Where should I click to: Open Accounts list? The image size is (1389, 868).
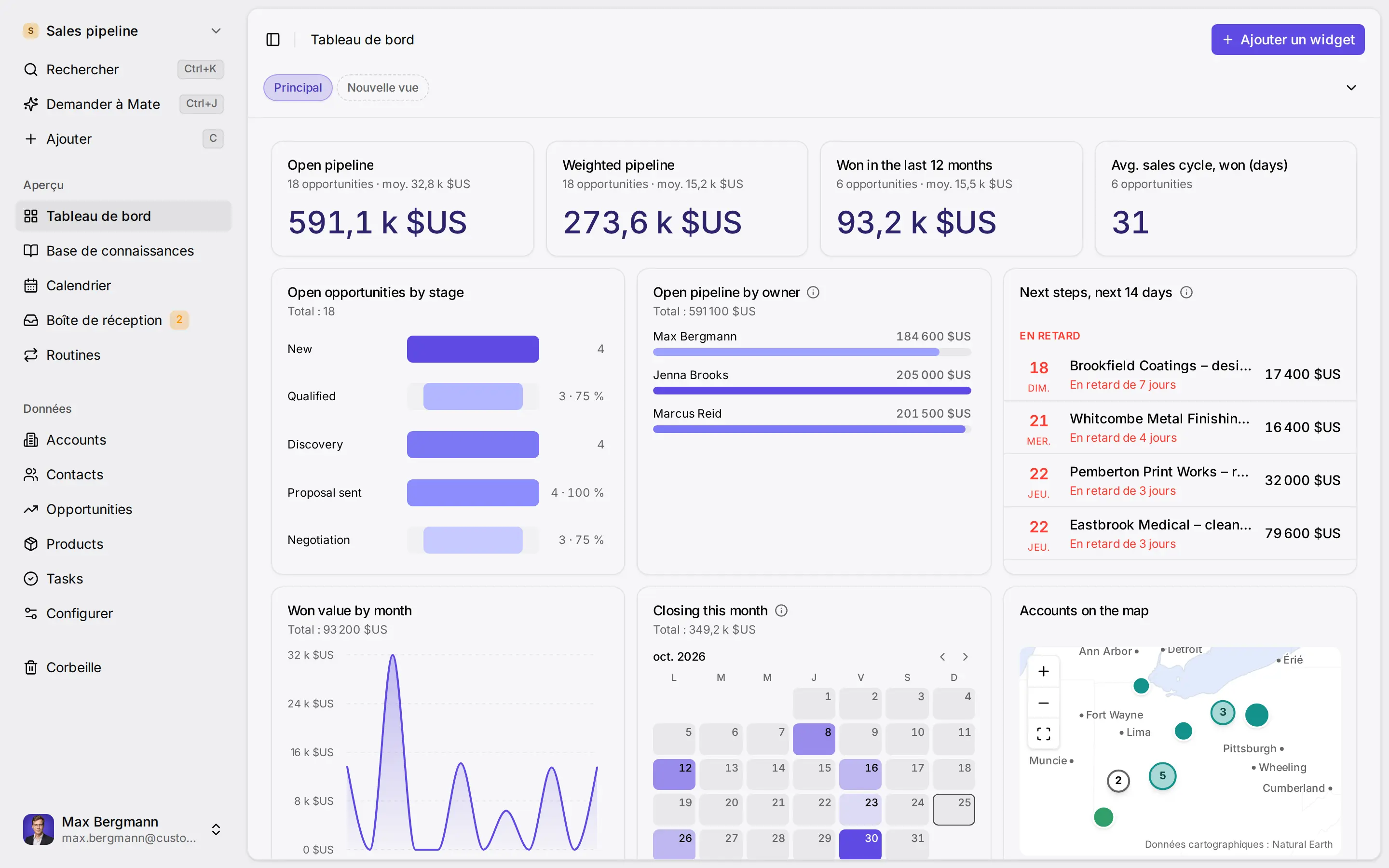[123, 440]
